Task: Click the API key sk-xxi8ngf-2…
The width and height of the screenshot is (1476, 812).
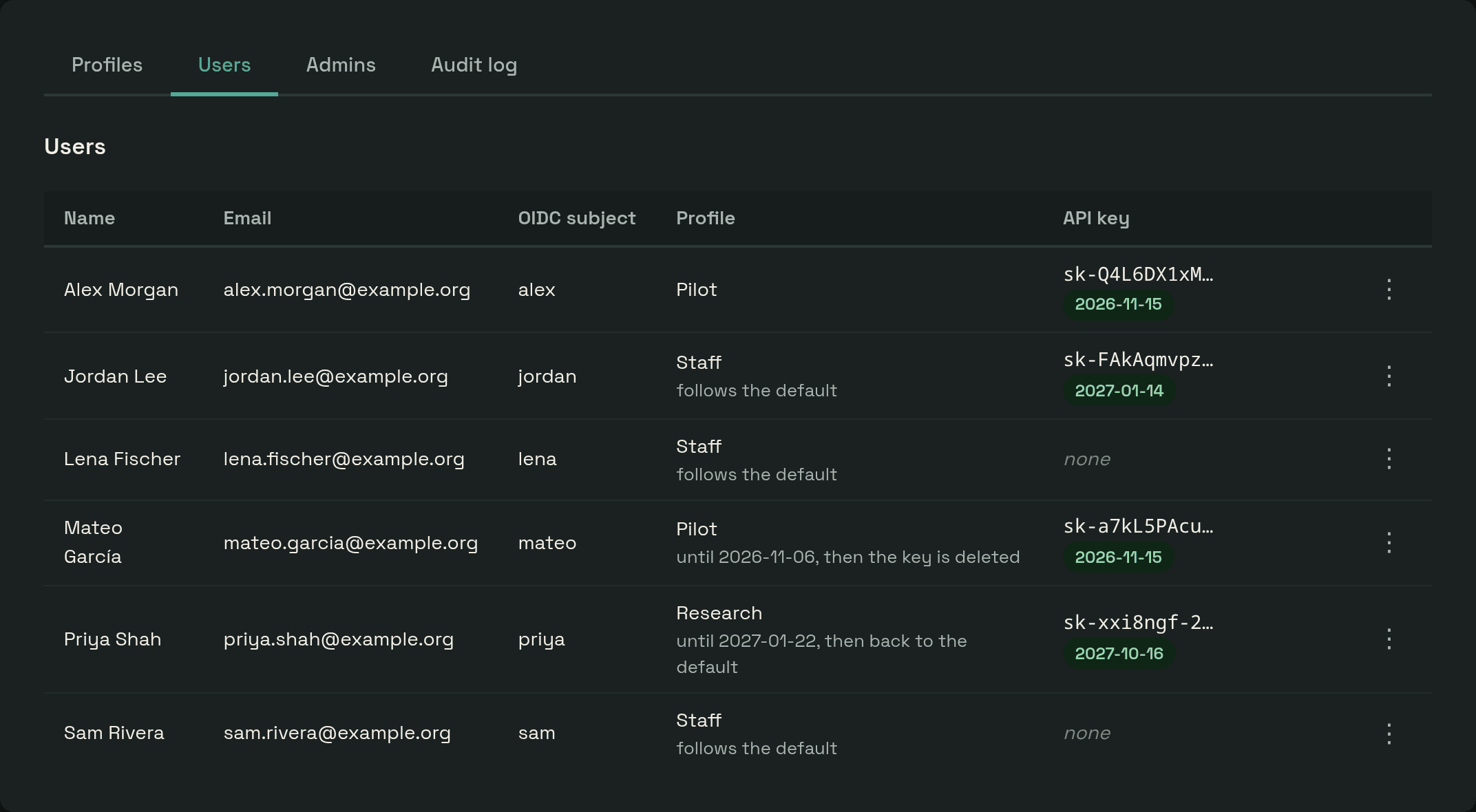Action: [x=1139, y=623]
